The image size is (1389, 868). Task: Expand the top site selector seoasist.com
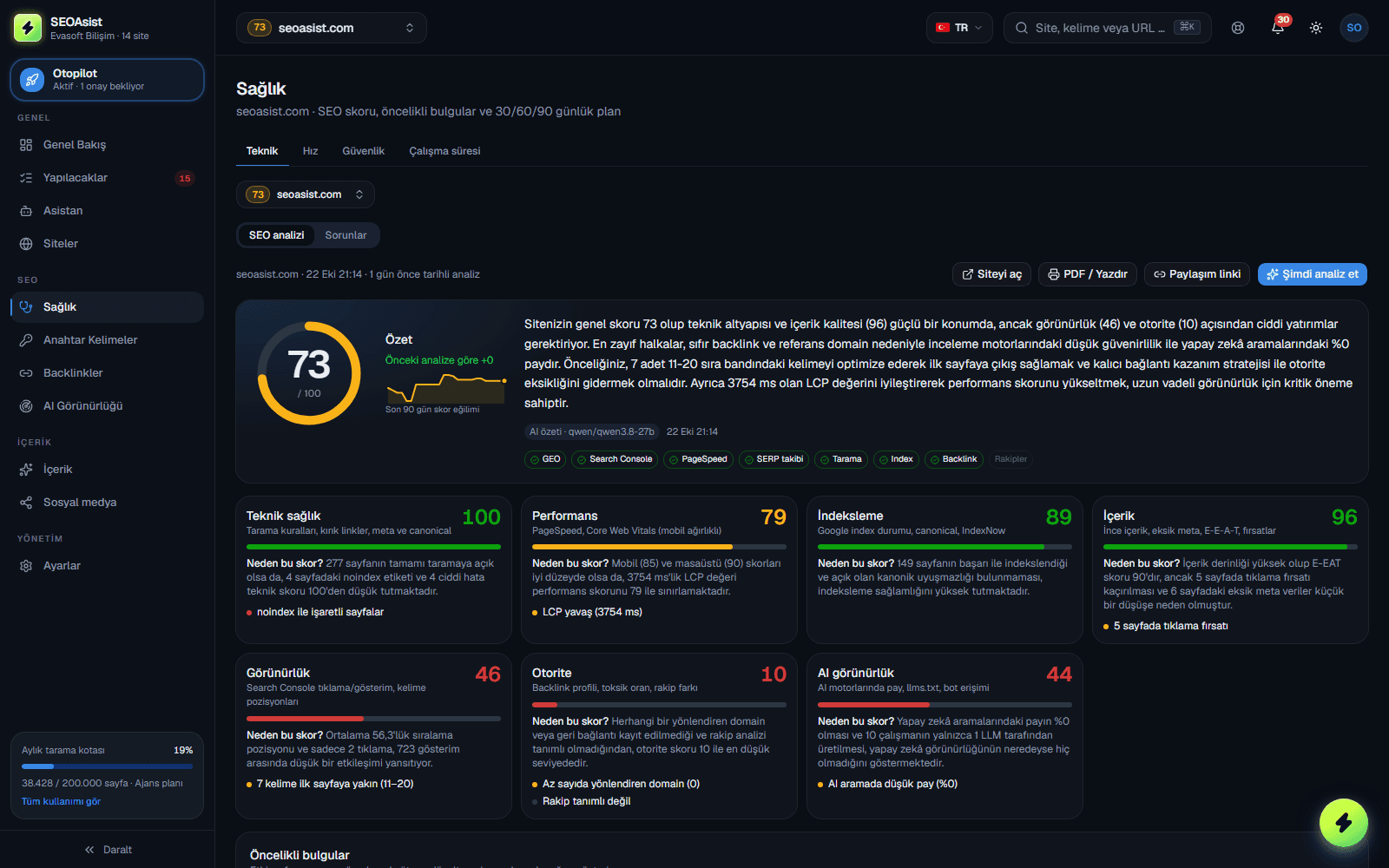click(331, 28)
